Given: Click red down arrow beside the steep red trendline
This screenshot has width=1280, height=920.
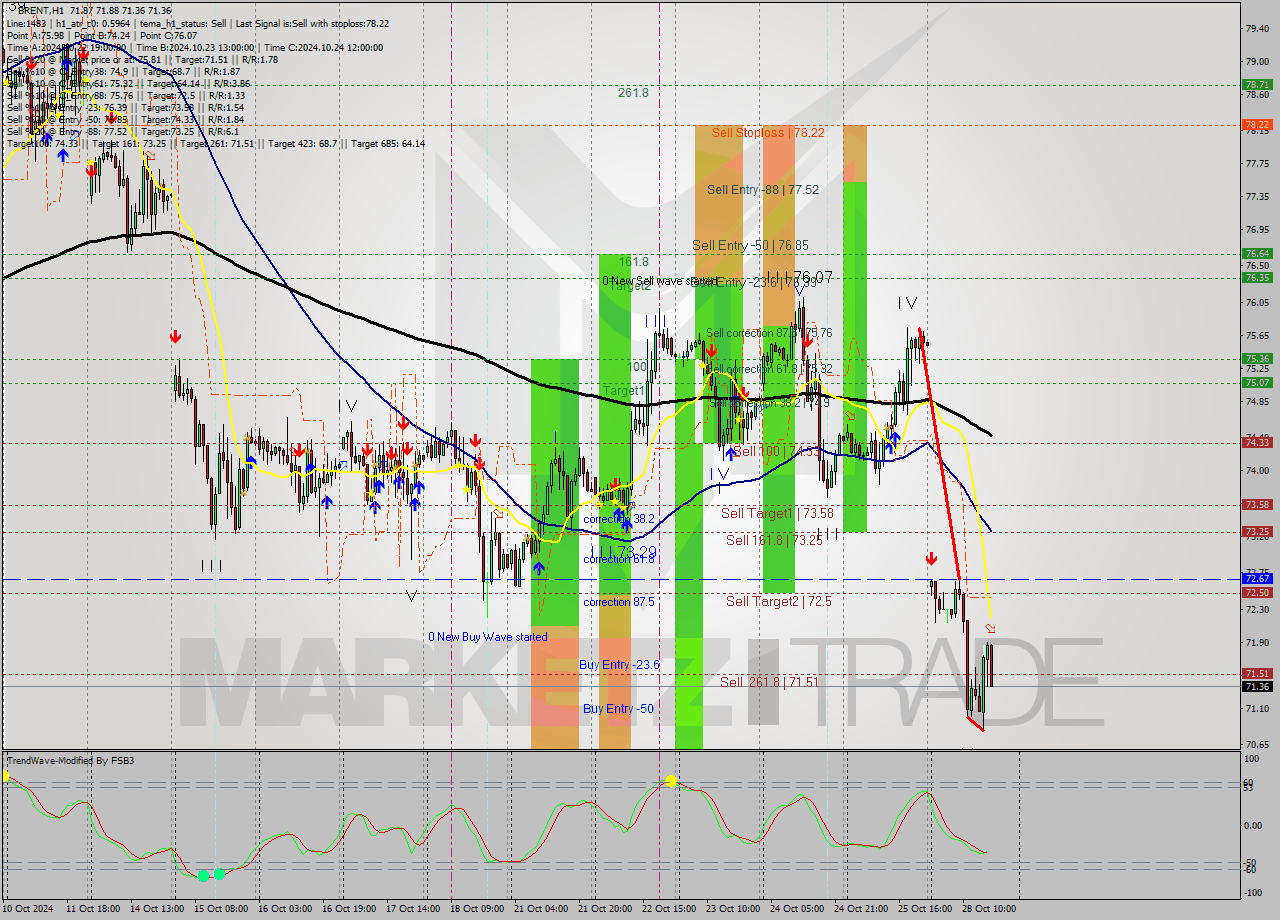Looking at the screenshot, I should [931, 558].
